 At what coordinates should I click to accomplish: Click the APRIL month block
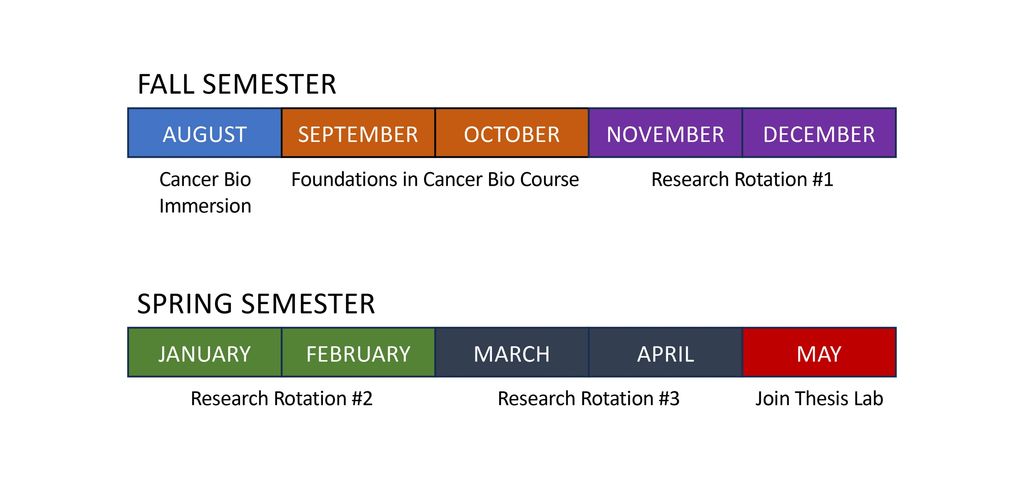tap(665, 353)
